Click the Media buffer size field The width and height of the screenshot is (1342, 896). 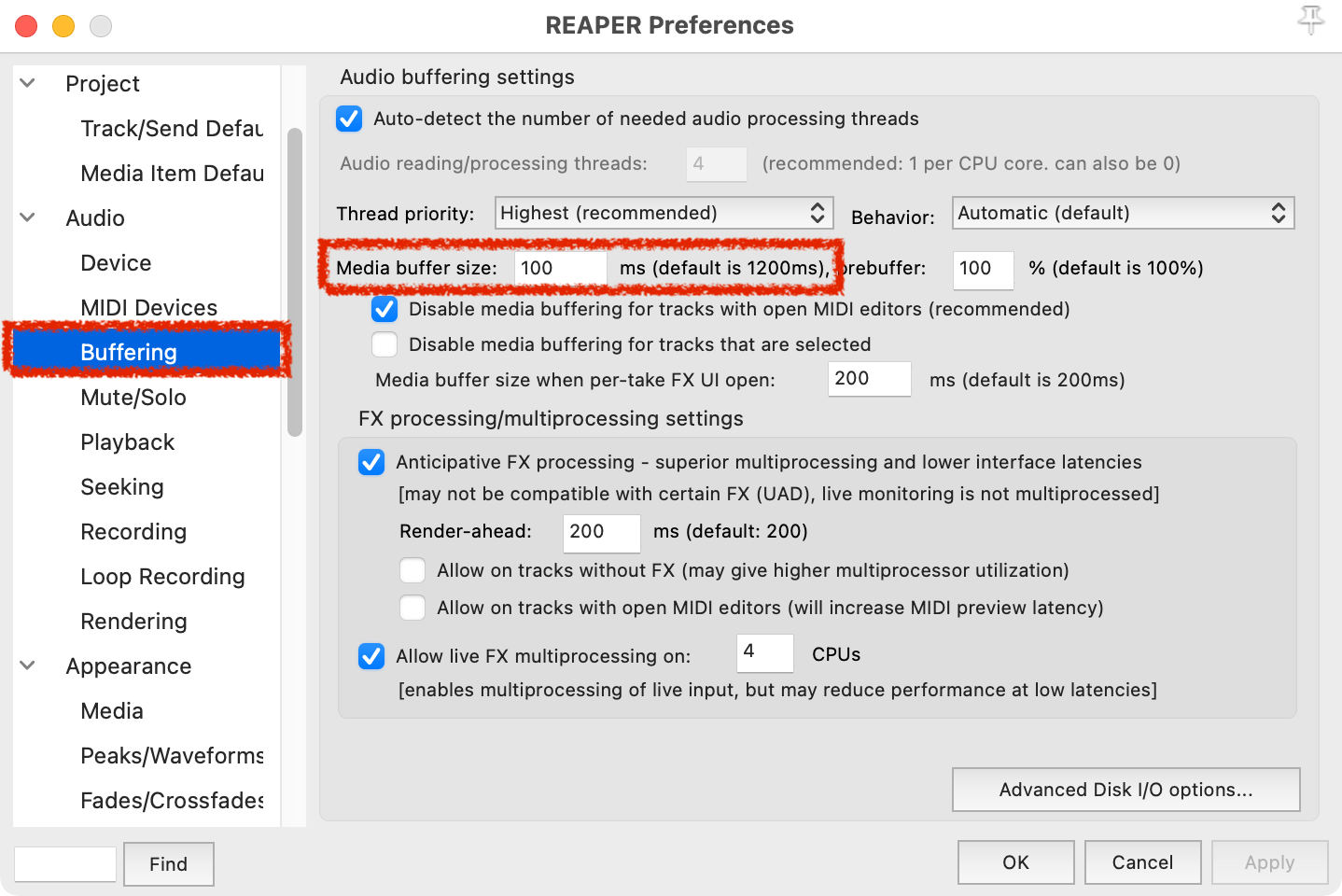[x=560, y=268]
